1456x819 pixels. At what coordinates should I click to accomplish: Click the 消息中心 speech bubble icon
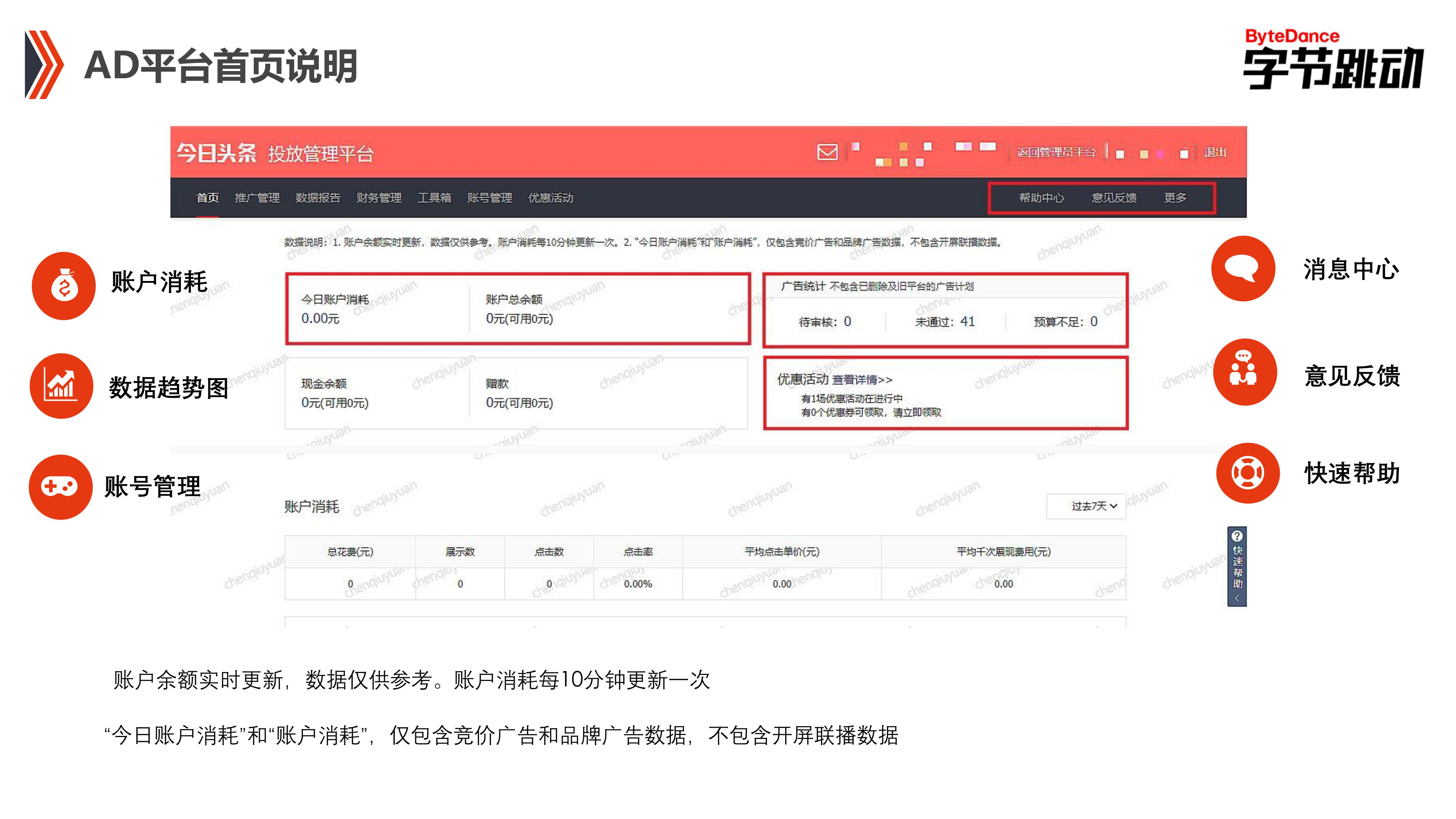coord(1243,269)
